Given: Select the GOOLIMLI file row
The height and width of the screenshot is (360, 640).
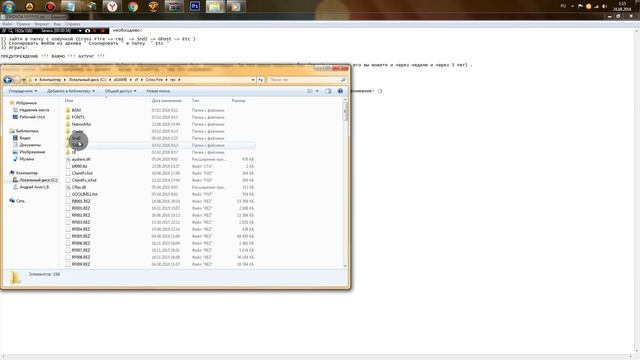Looking at the screenshot, I should (160, 194).
